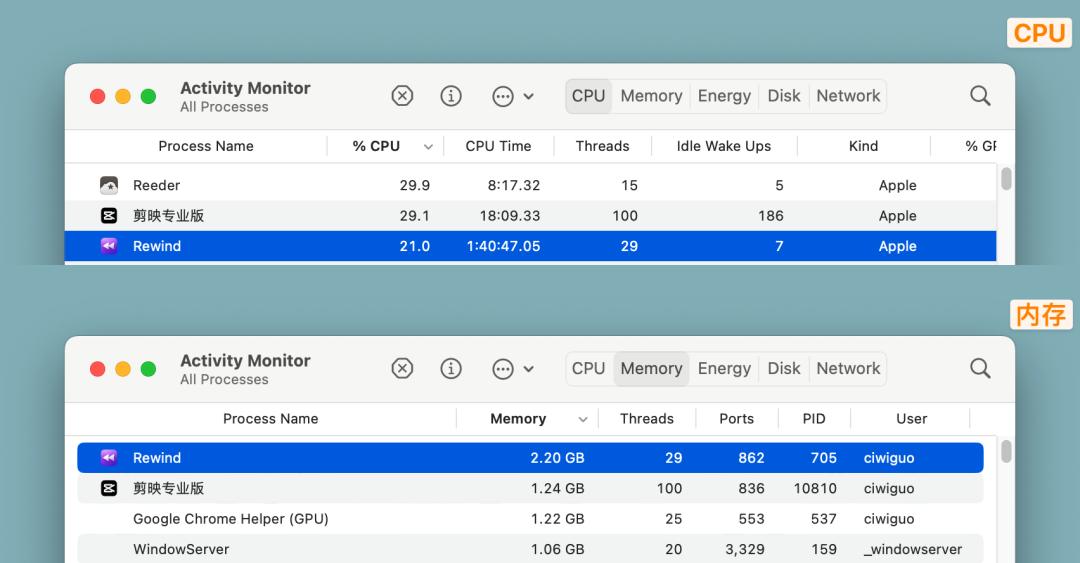Sort by PID column
The height and width of the screenshot is (563, 1080).
point(813,419)
